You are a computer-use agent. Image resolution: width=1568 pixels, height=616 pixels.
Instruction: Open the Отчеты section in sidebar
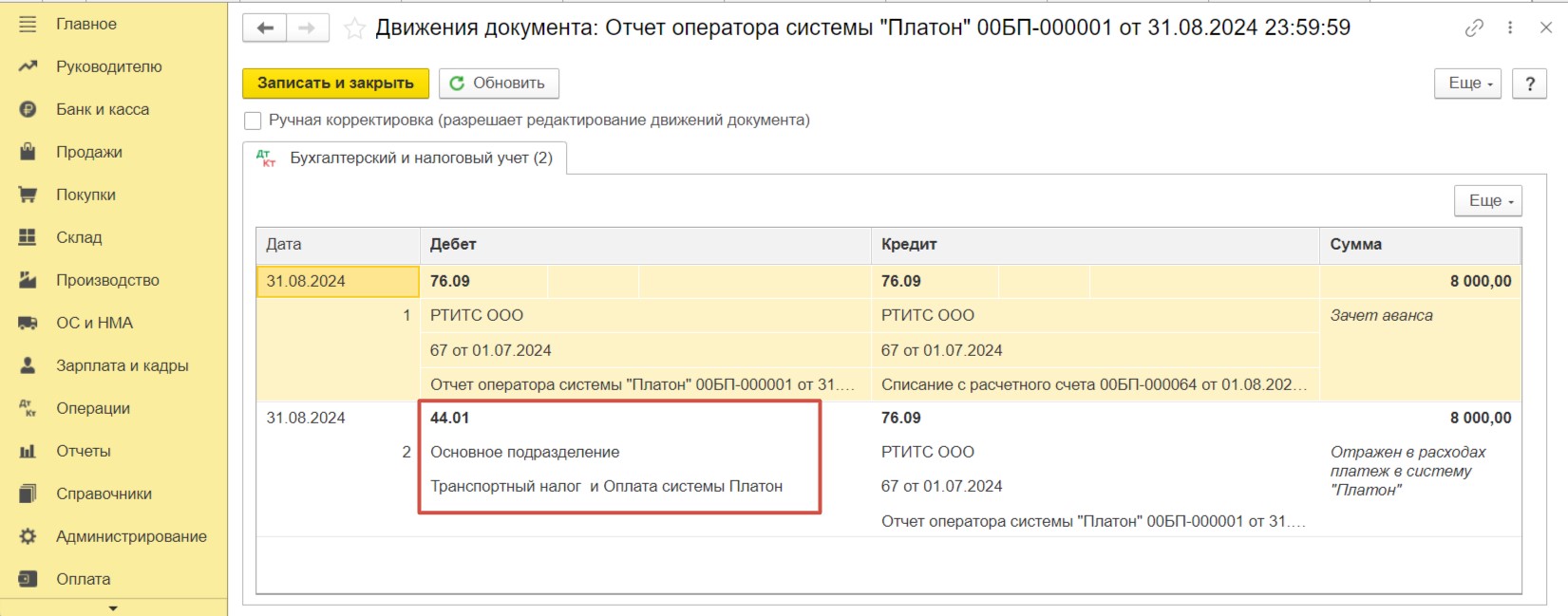(84, 451)
